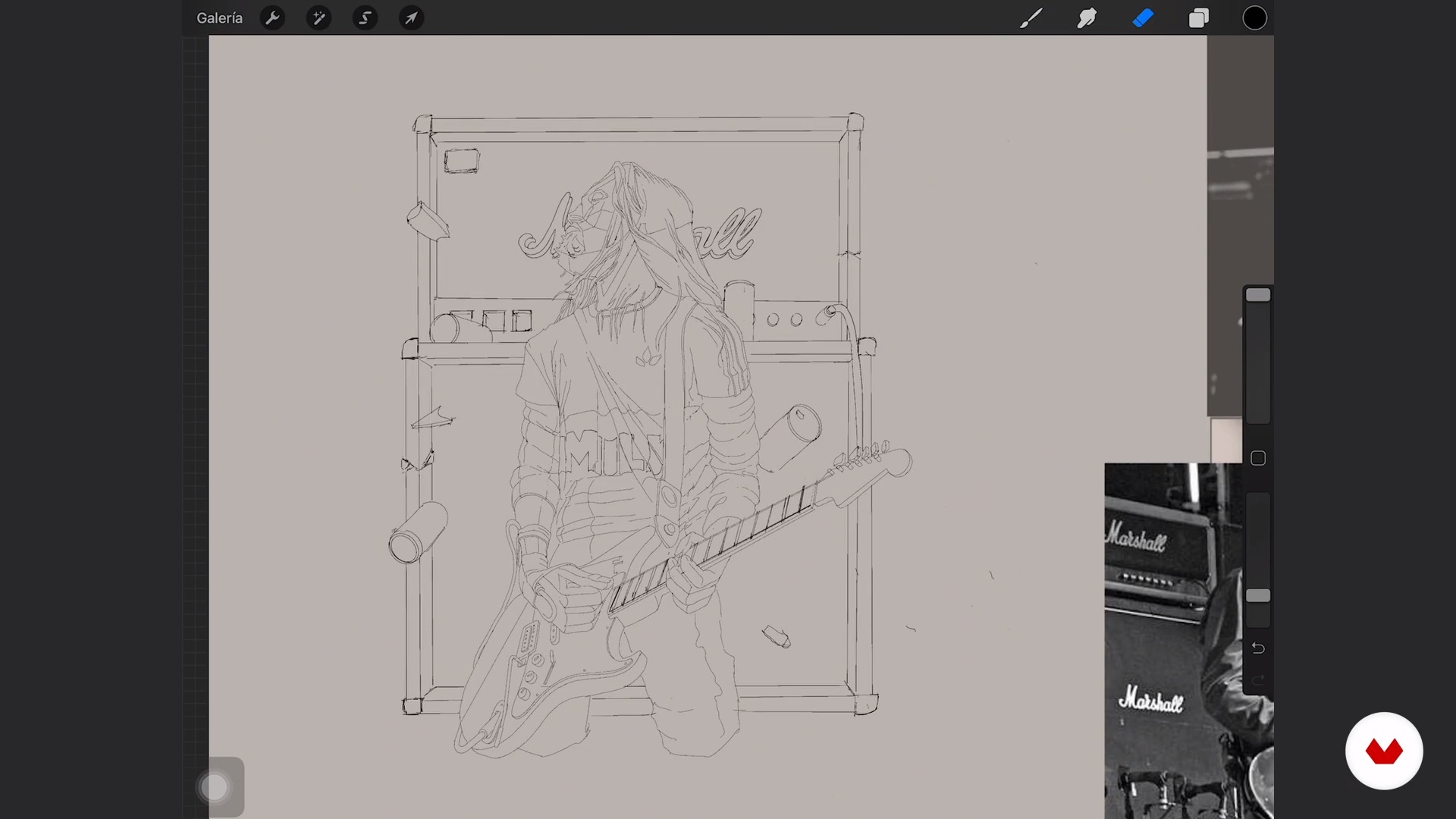Click the undo arrow
The image size is (1456, 819).
point(1258,648)
